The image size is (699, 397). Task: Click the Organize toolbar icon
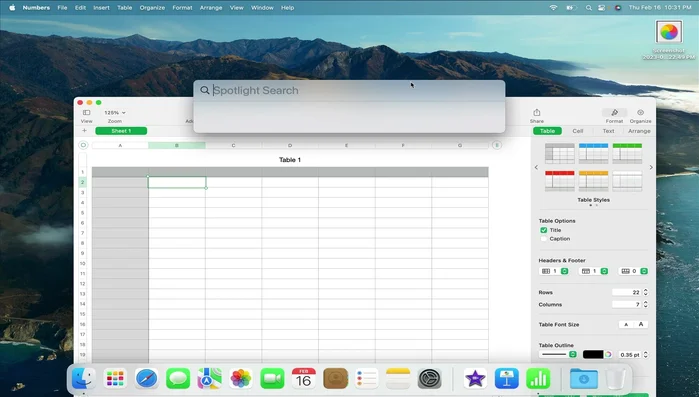(641, 113)
